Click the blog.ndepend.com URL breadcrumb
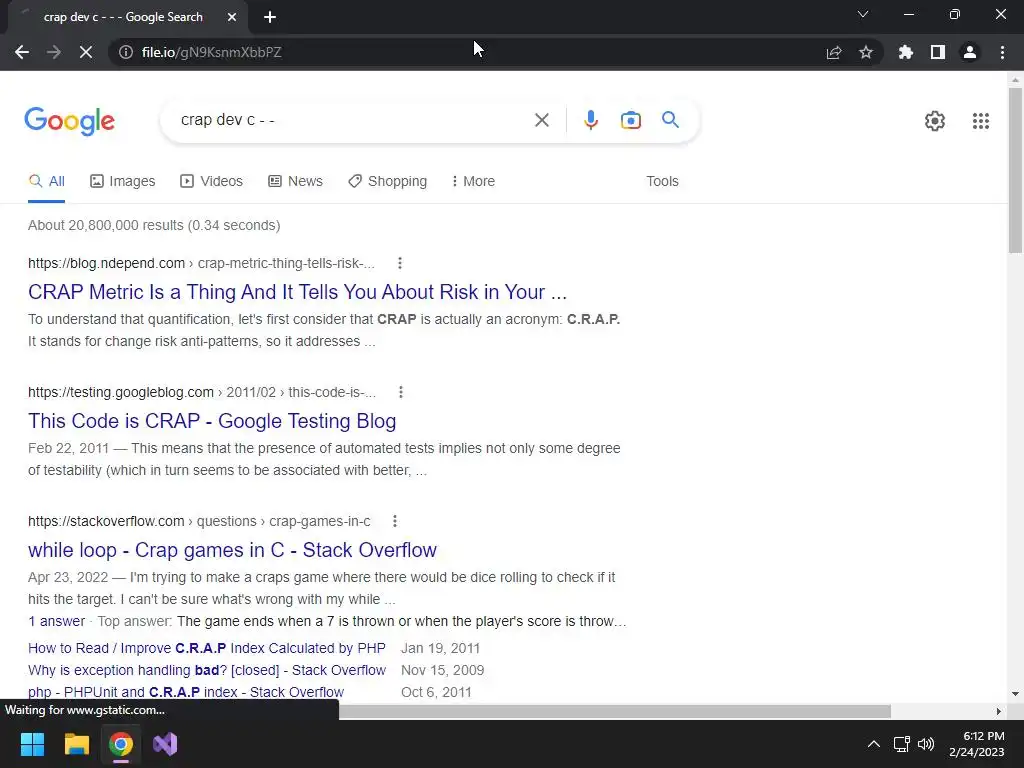Viewport: 1024px width, 768px height. (201, 263)
